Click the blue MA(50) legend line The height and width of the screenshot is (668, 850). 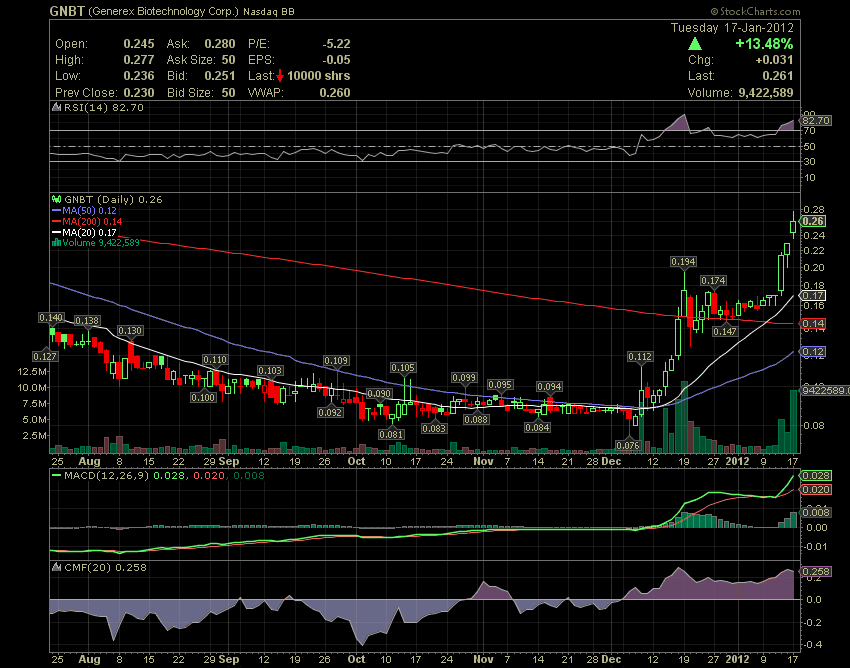[56, 210]
